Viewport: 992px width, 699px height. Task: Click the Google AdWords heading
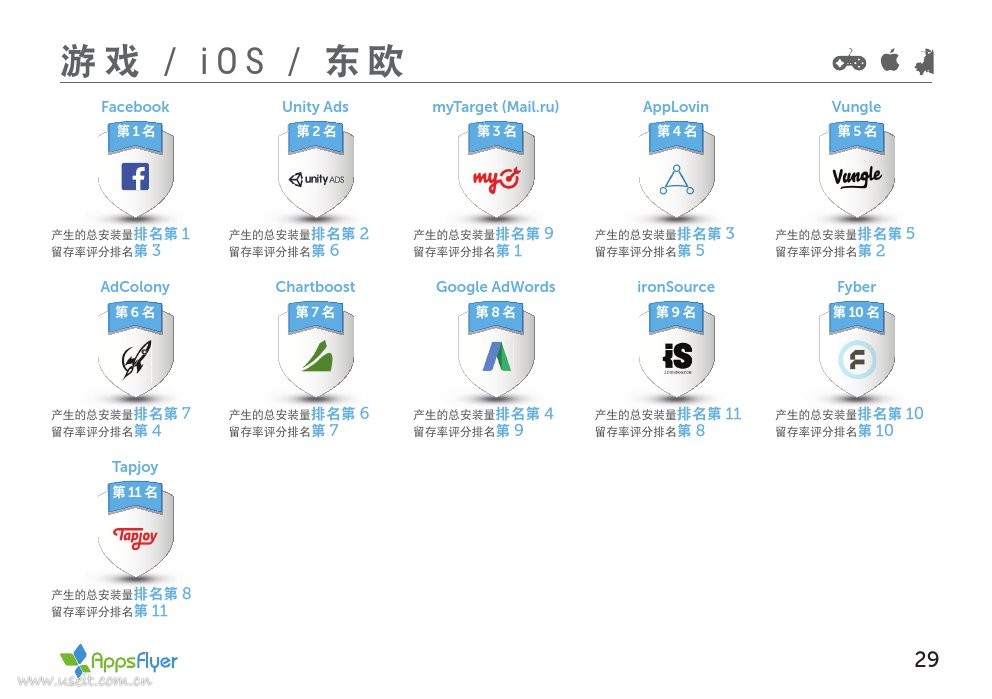click(495, 287)
